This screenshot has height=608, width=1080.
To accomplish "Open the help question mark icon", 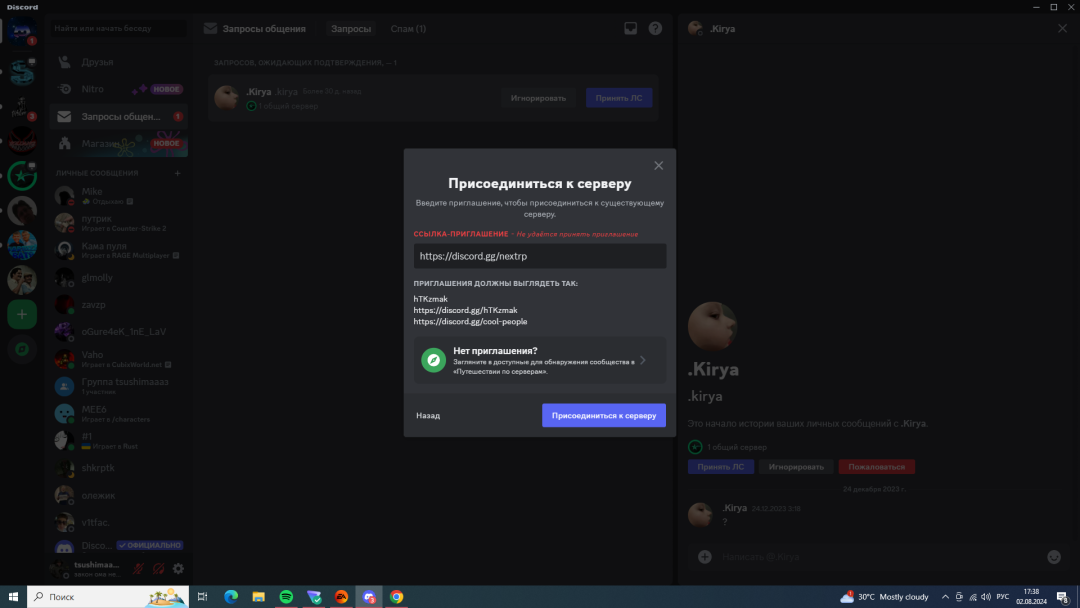I will [655, 28].
